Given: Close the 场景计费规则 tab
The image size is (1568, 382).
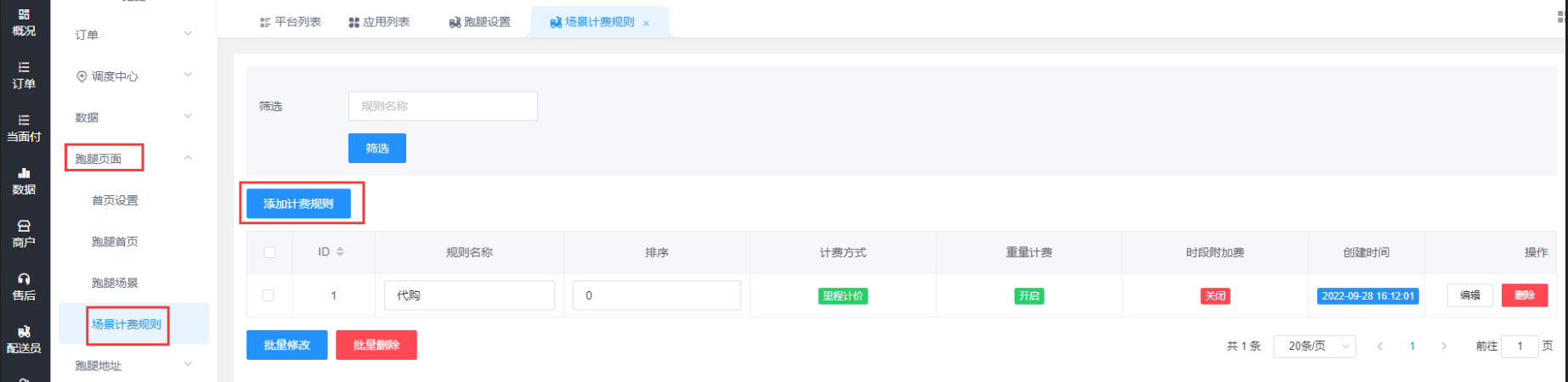Looking at the screenshot, I should coord(646,23).
